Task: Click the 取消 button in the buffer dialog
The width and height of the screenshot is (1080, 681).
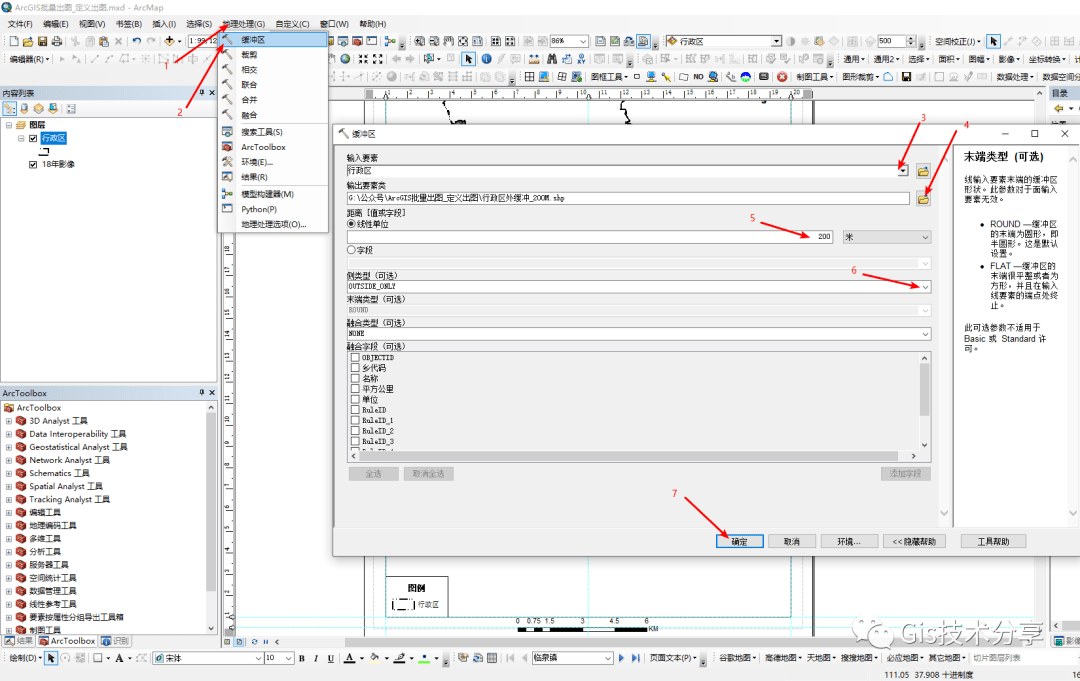Action: tap(792, 542)
